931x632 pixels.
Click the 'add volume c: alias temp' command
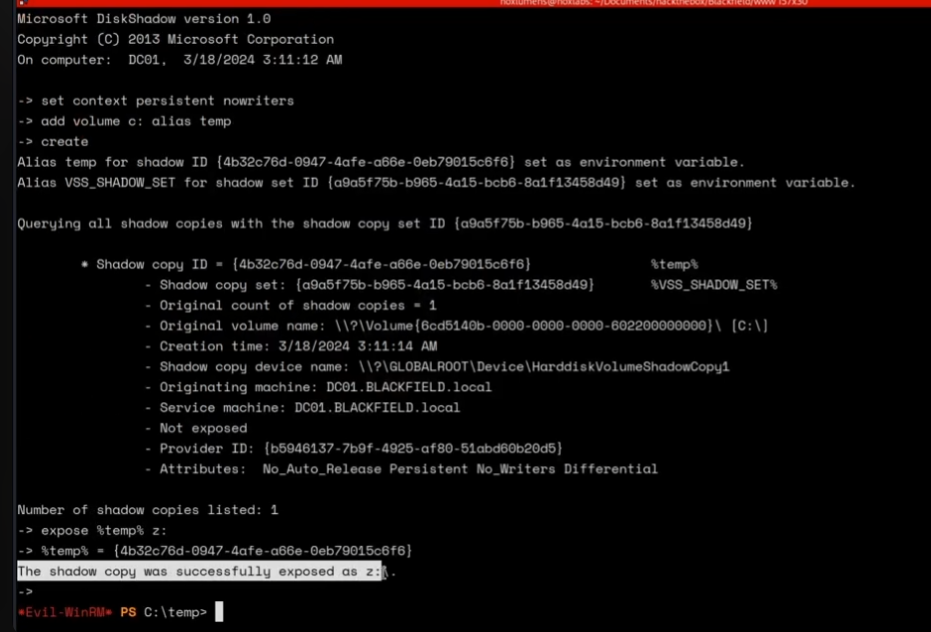point(124,121)
